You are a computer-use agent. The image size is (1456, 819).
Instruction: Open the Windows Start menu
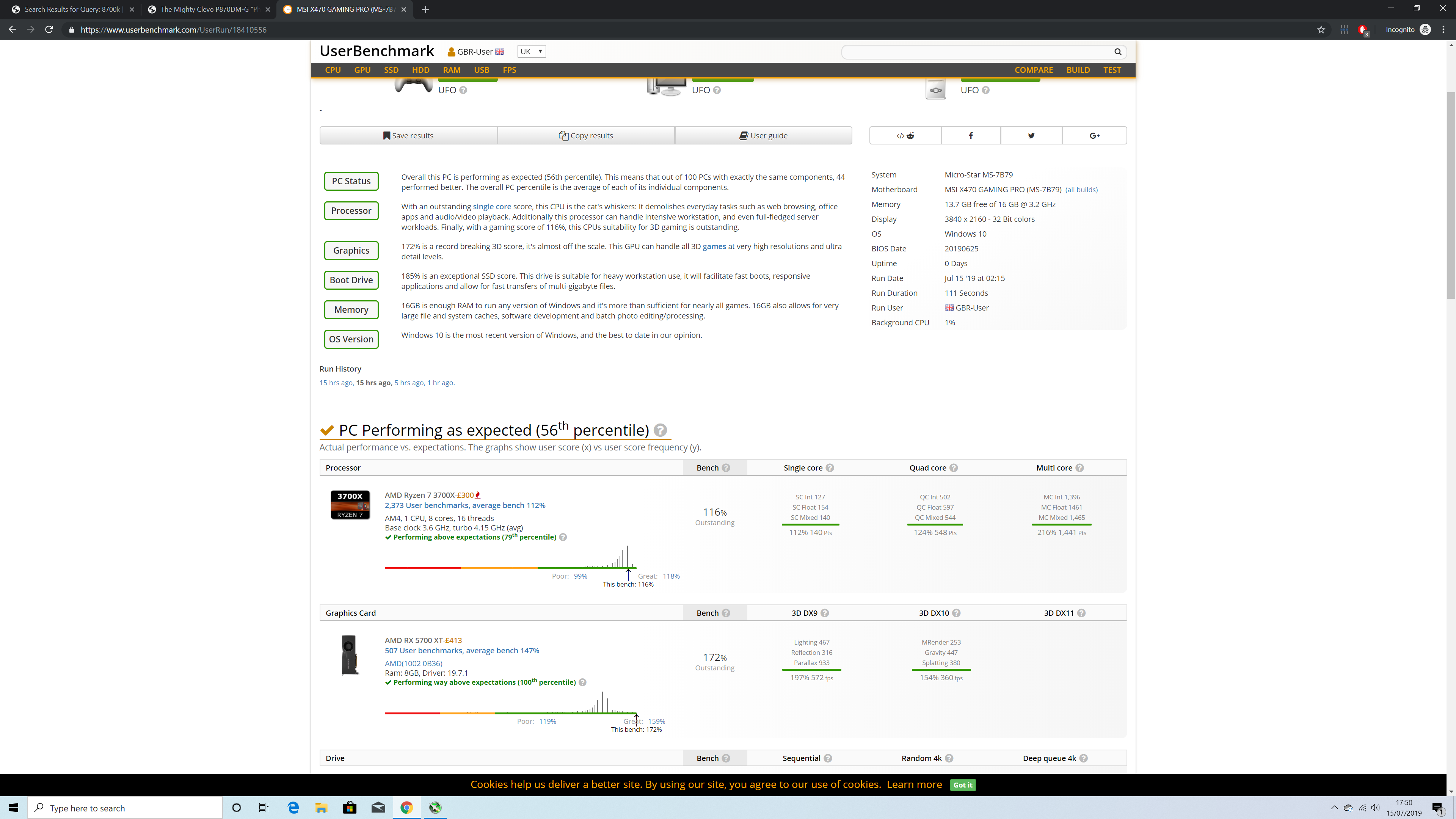click(x=14, y=808)
